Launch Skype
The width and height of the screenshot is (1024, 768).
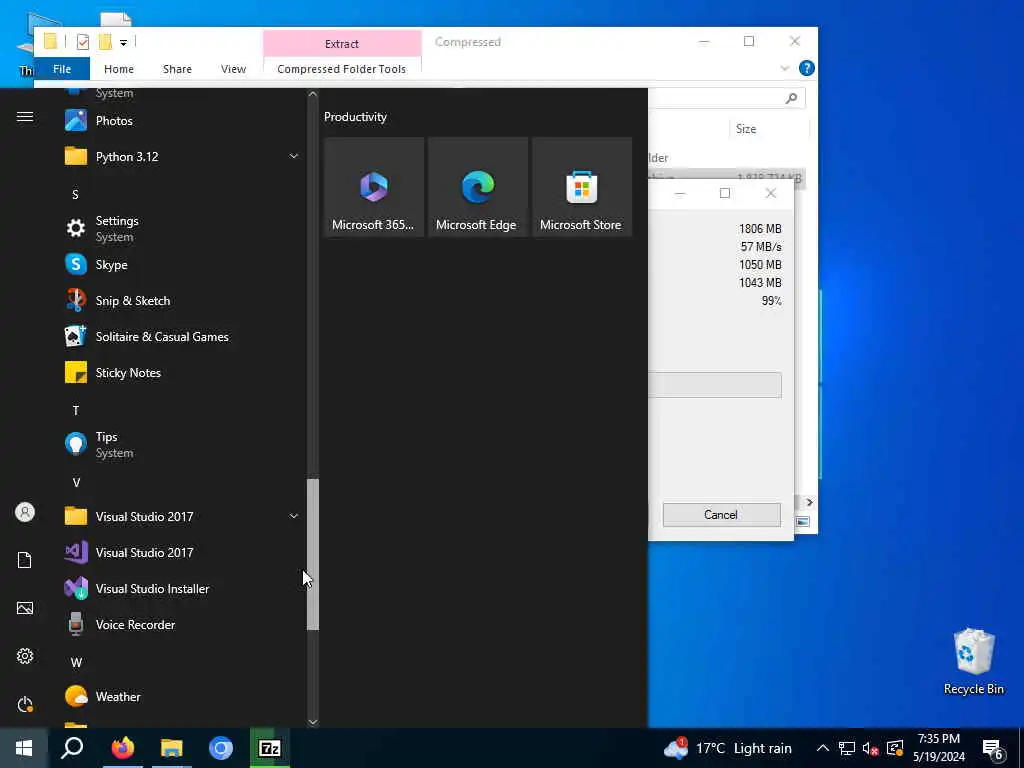[180, 264]
